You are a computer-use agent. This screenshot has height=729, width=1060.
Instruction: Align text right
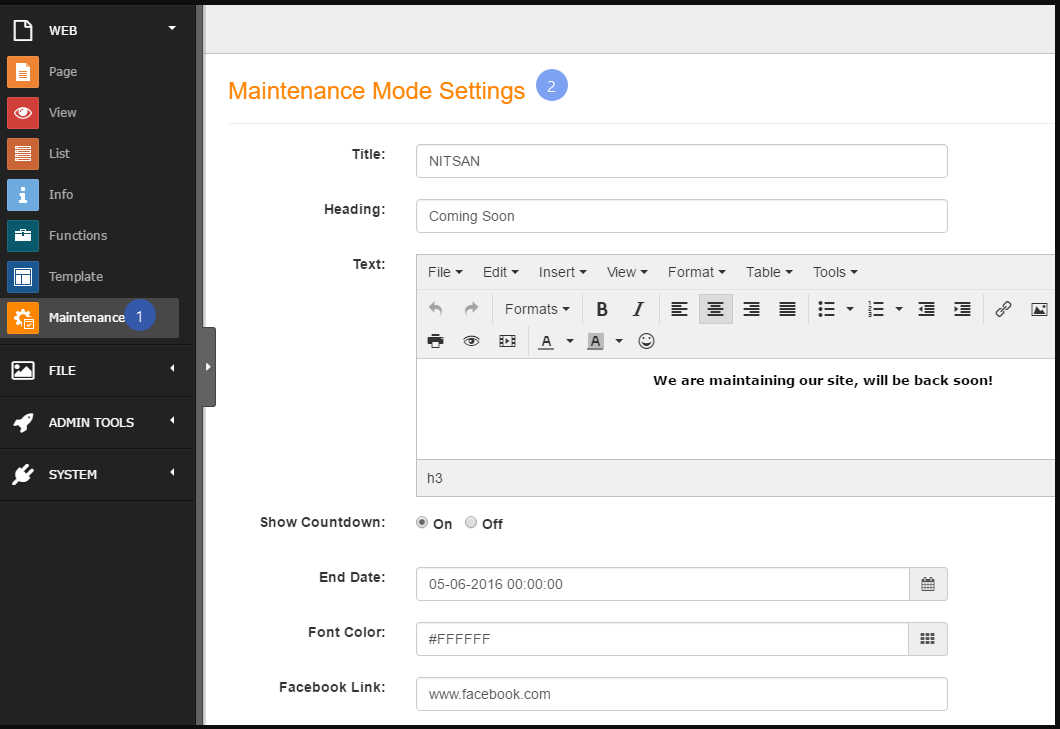751,309
